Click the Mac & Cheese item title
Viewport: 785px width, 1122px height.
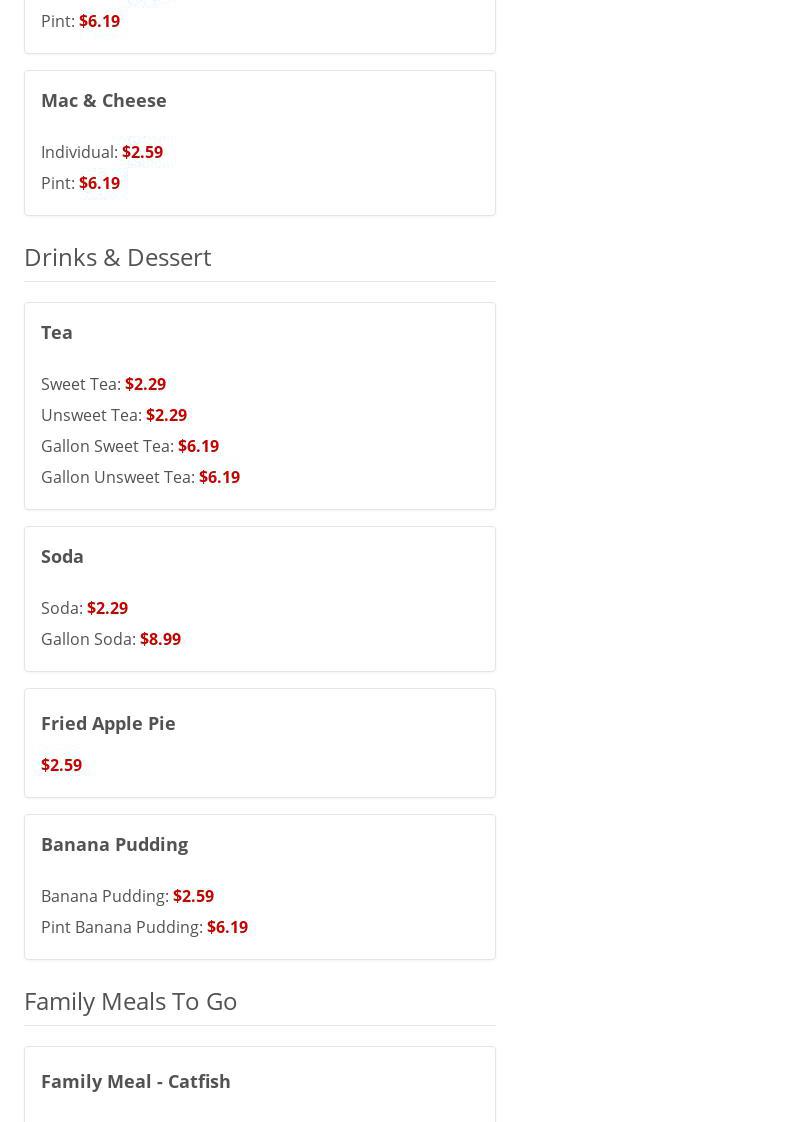point(104,100)
